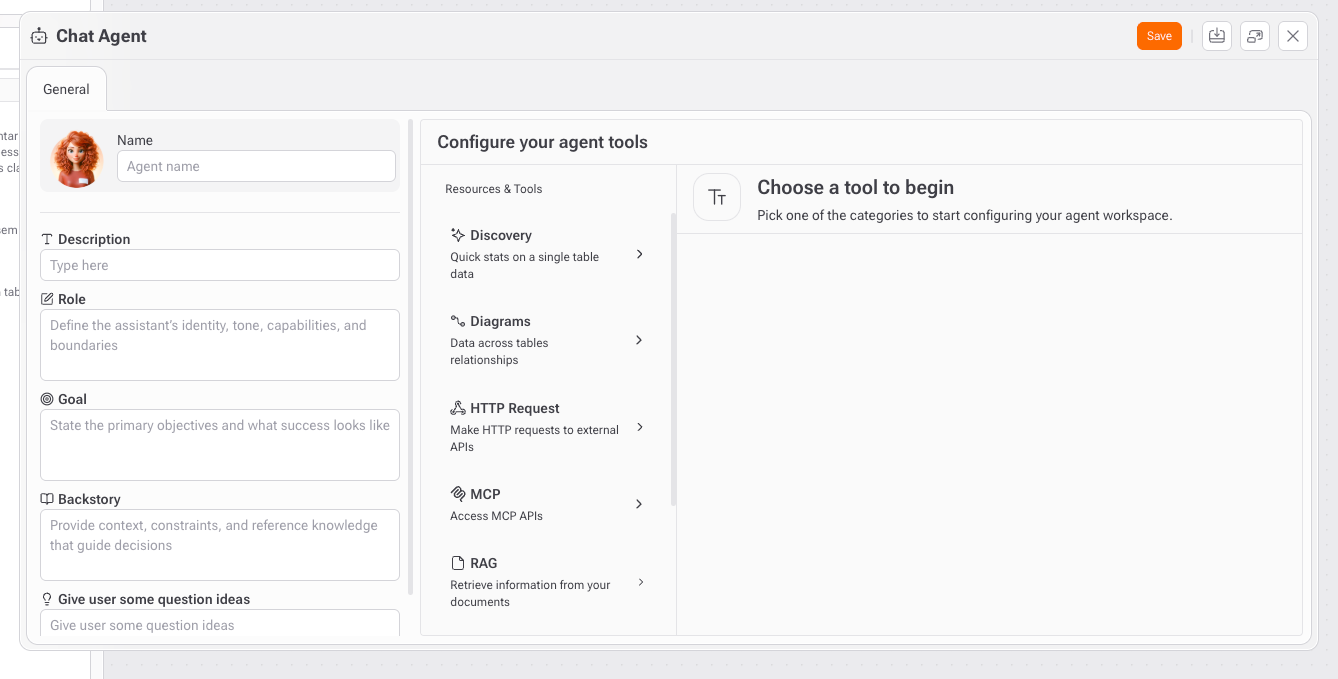Click the download icon in header
The image size is (1338, 679).
click(1216, 36)
